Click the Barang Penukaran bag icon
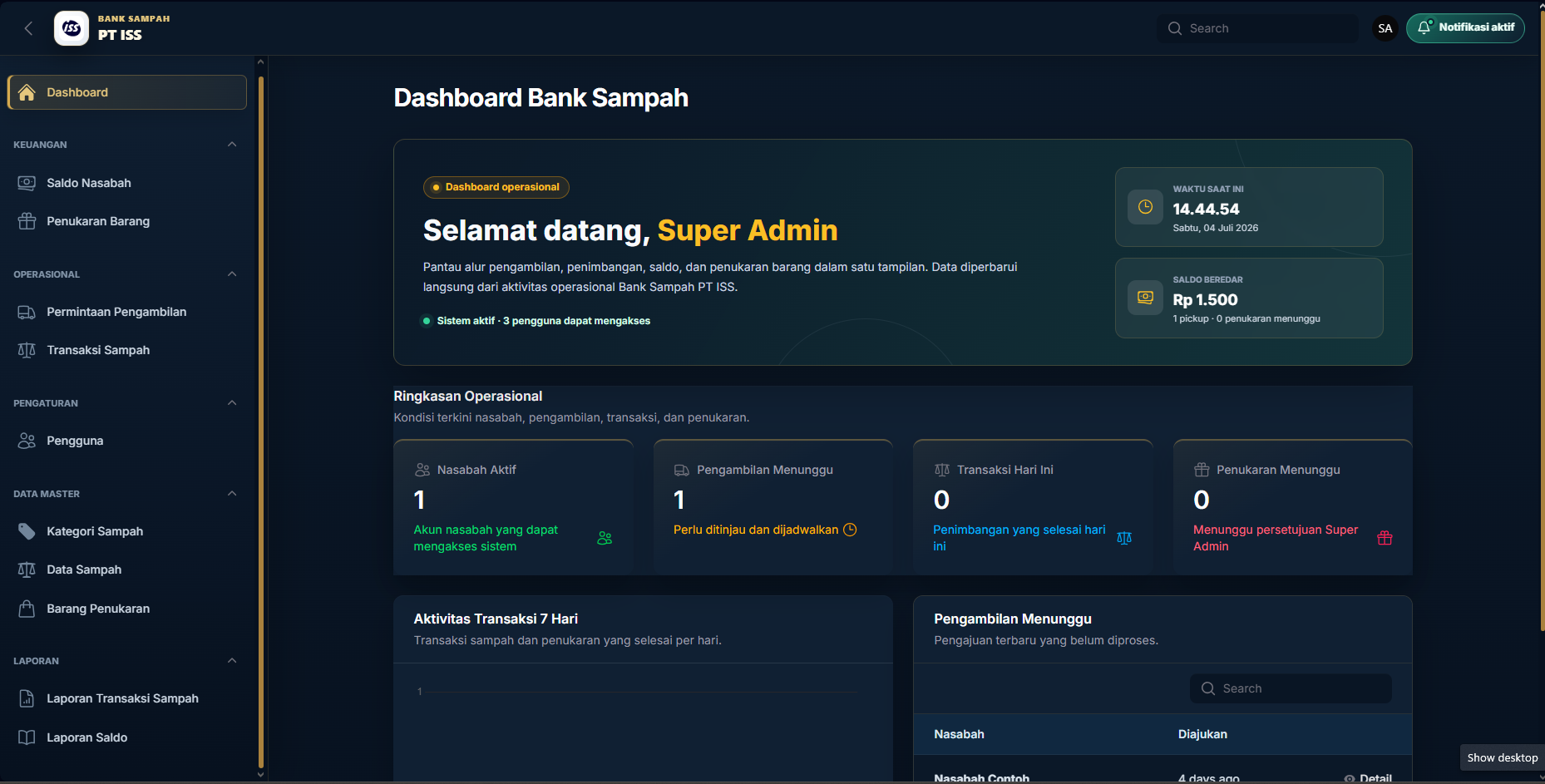 [27, 609]
